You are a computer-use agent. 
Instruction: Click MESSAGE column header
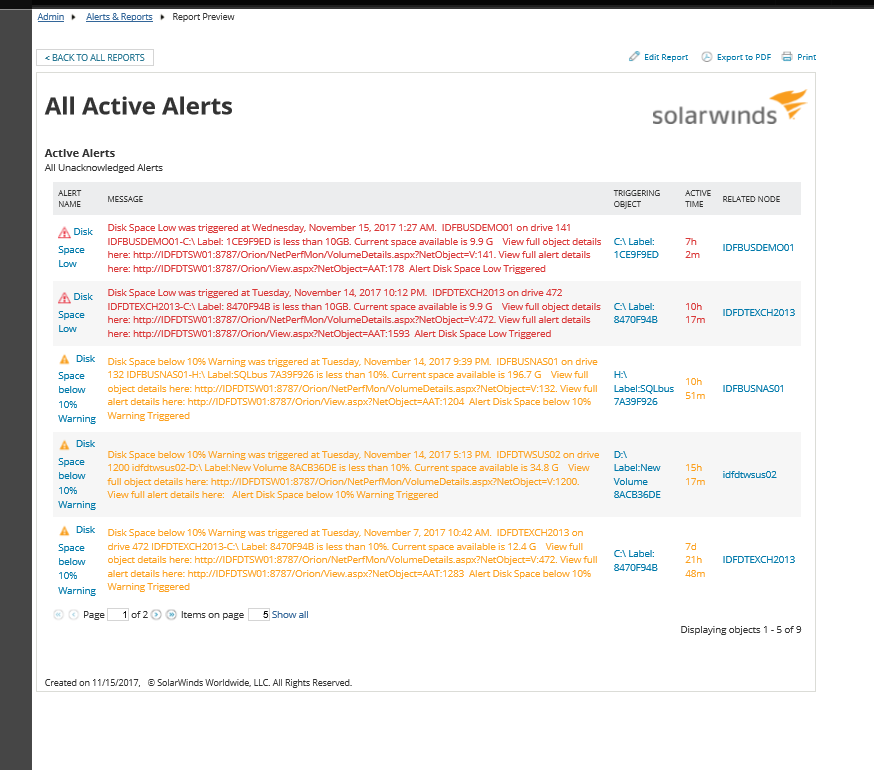[x=125, y=199]
